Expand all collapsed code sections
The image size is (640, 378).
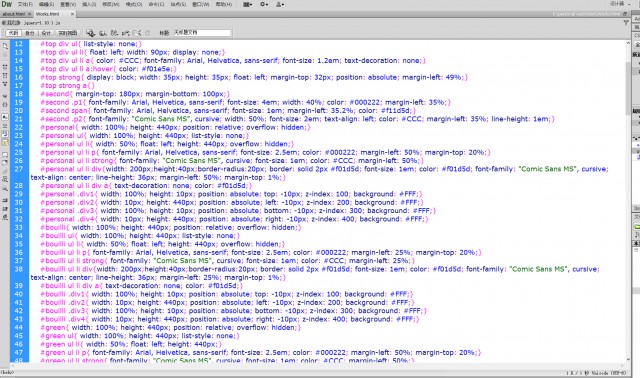tap(5, 84)
